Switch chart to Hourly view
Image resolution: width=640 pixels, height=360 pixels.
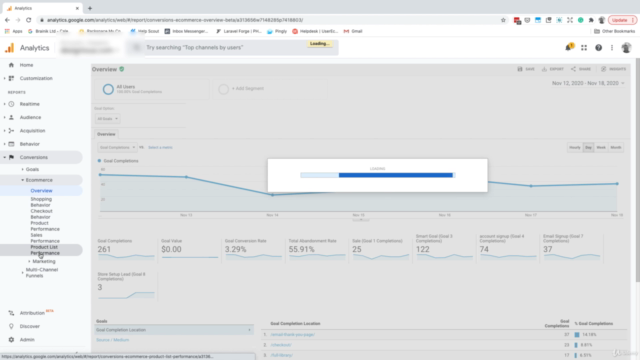point(575,147)
